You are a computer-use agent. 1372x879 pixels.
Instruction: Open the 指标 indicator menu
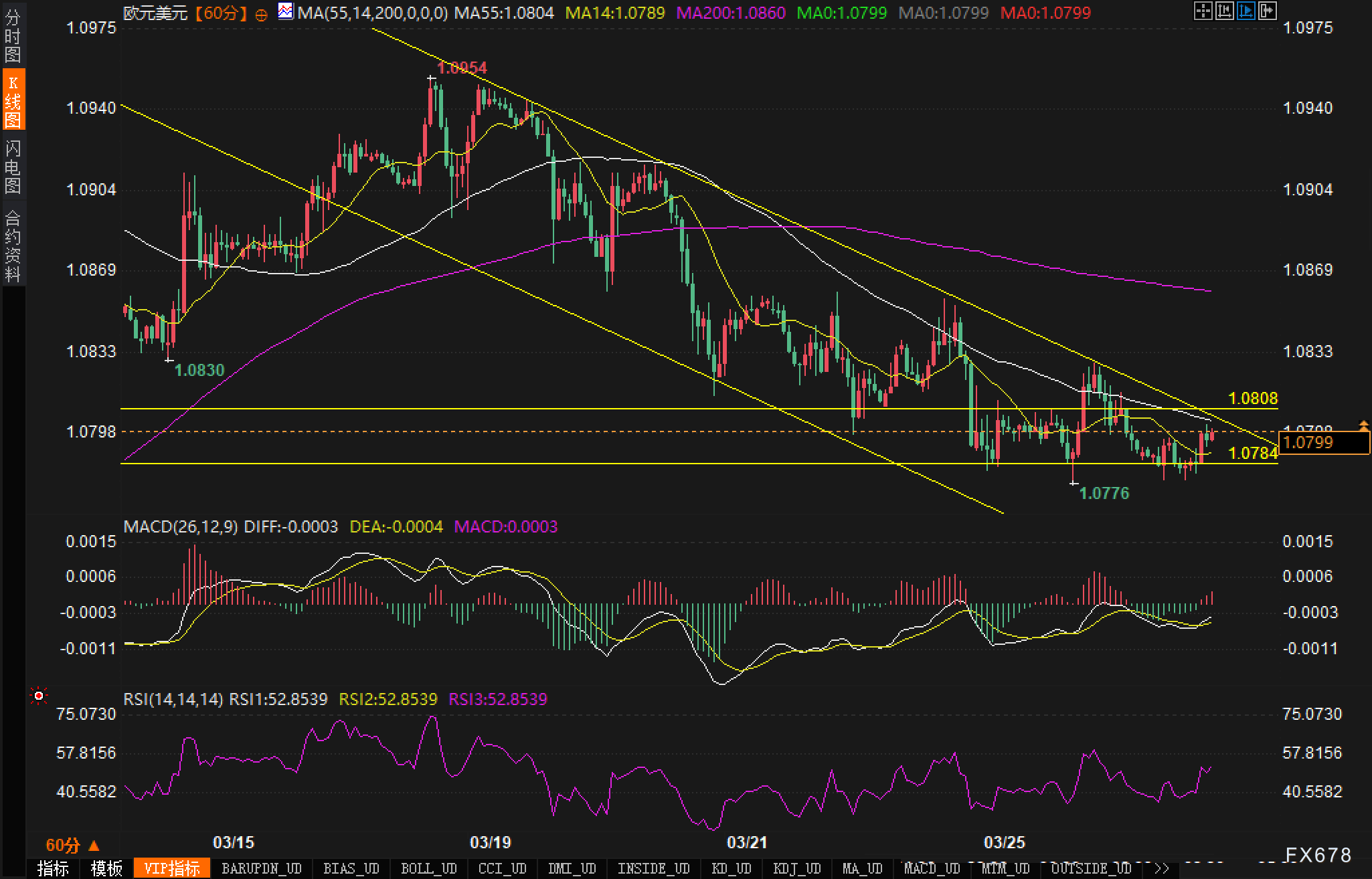click(53, 868)
